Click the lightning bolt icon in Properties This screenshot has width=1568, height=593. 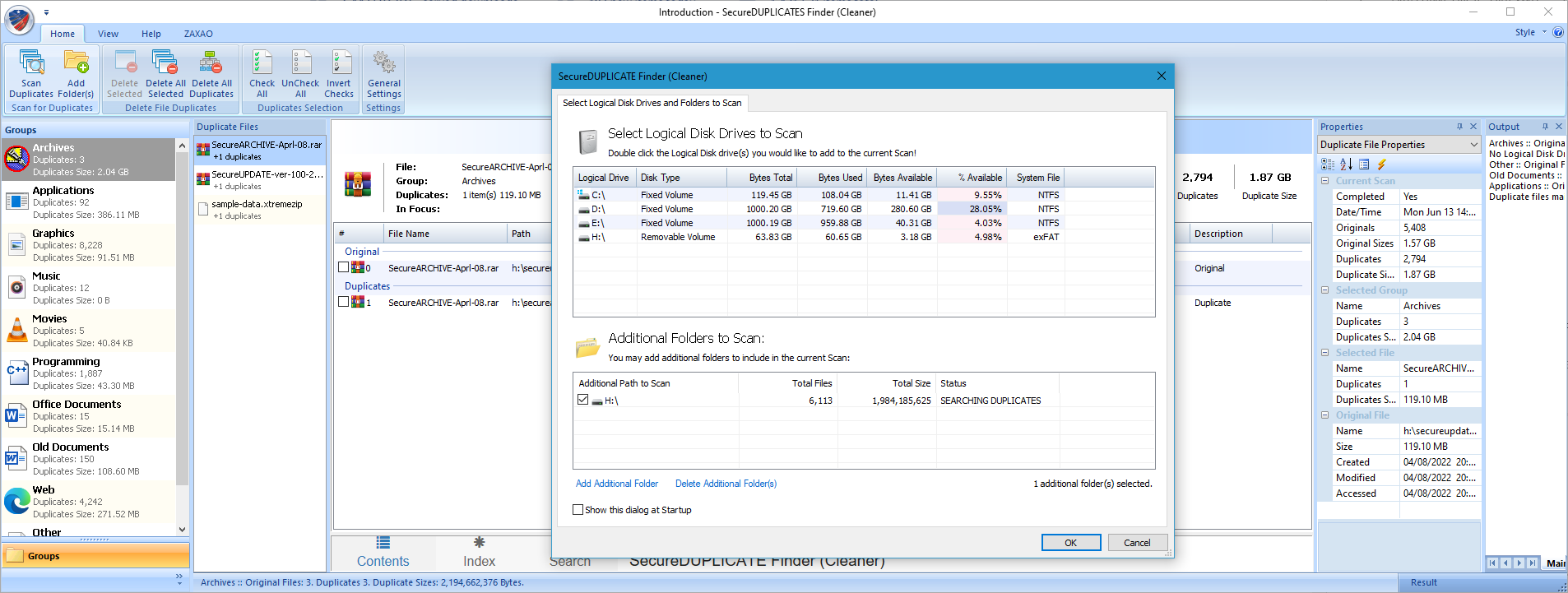1382,164
